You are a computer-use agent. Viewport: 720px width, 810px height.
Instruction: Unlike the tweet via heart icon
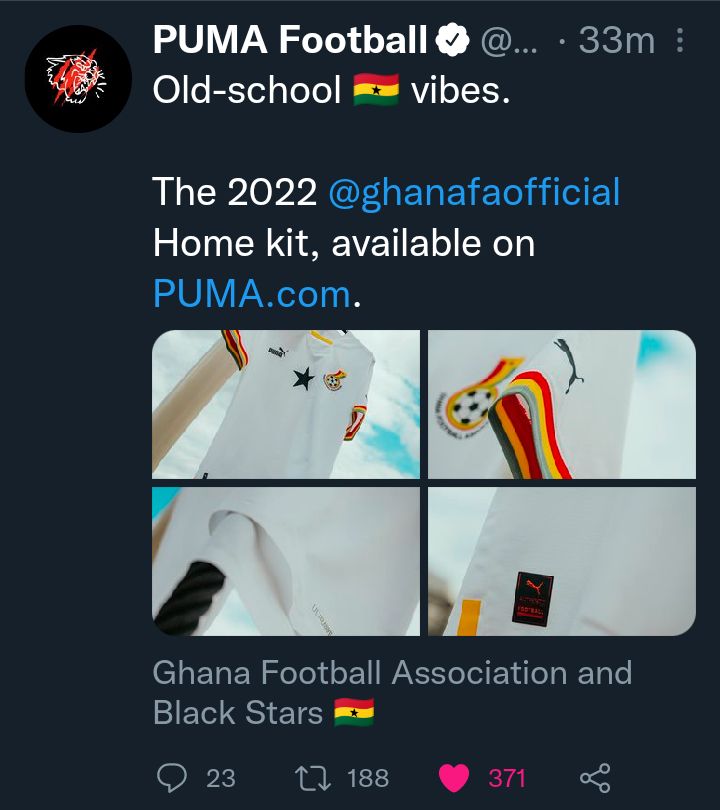(x=454, y=777)
